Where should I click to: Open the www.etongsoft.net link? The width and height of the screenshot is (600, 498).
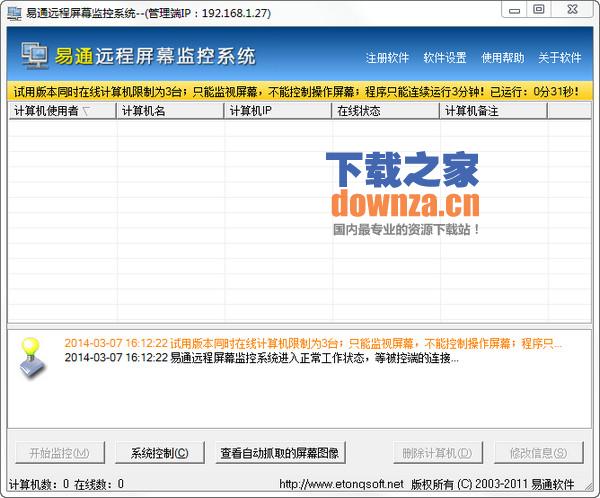coord(341,484)
